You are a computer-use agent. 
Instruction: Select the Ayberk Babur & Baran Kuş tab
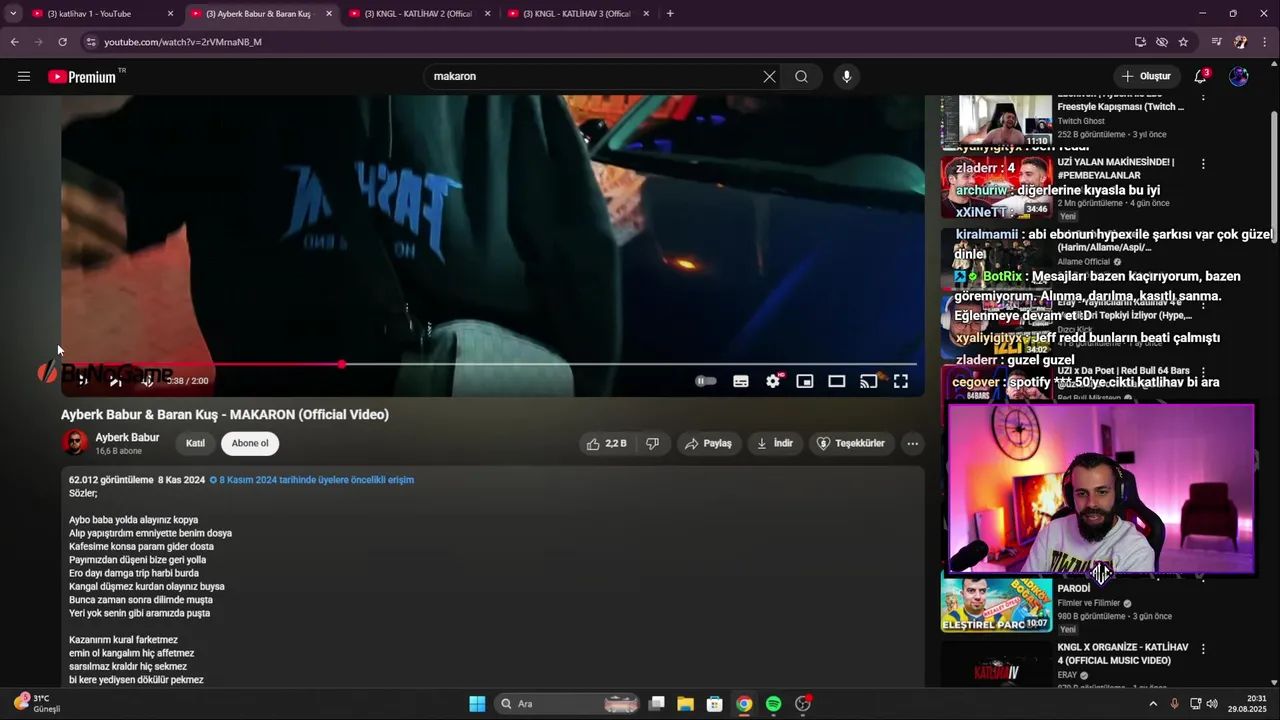coord(259,14)
